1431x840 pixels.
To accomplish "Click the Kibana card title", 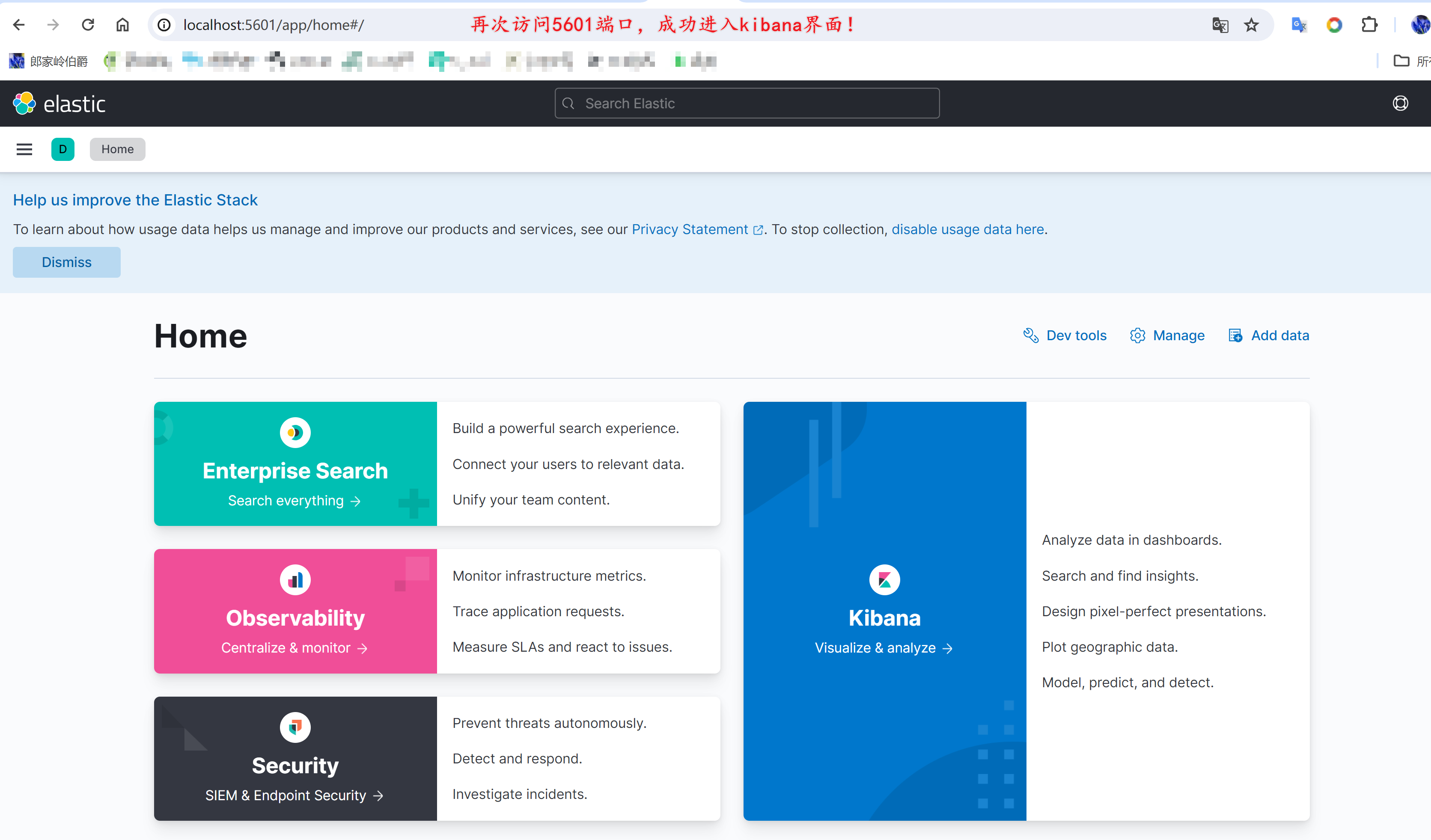I will [x=885, y=618].
